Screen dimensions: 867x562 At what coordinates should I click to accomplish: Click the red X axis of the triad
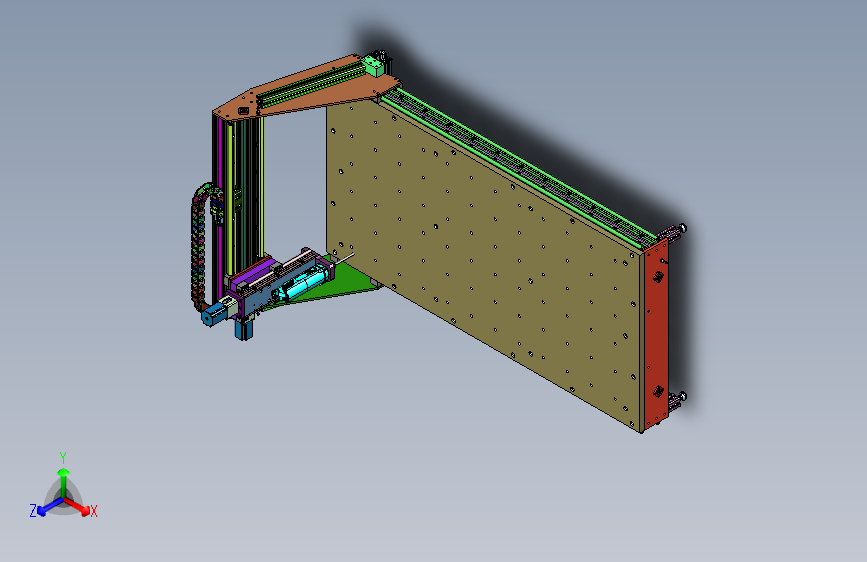click(x=77, y=506)
